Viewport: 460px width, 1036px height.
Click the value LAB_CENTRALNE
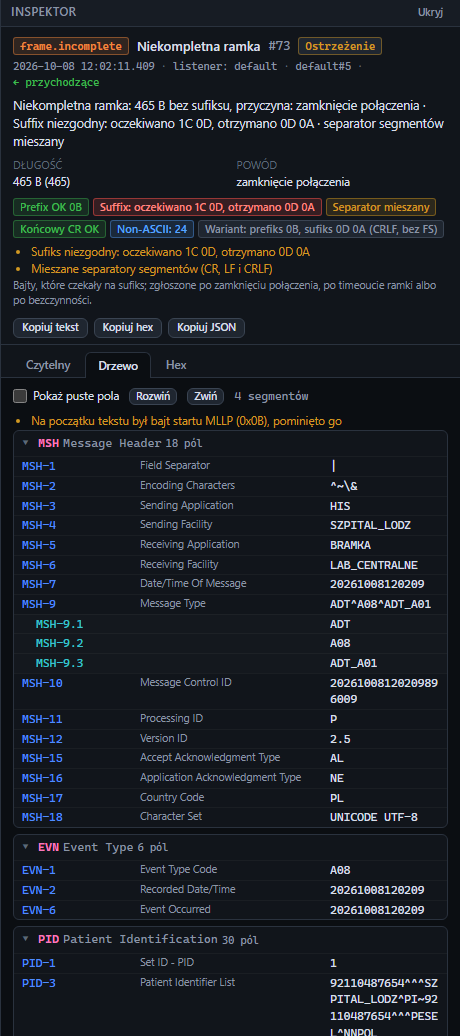(x=373, y=565)
